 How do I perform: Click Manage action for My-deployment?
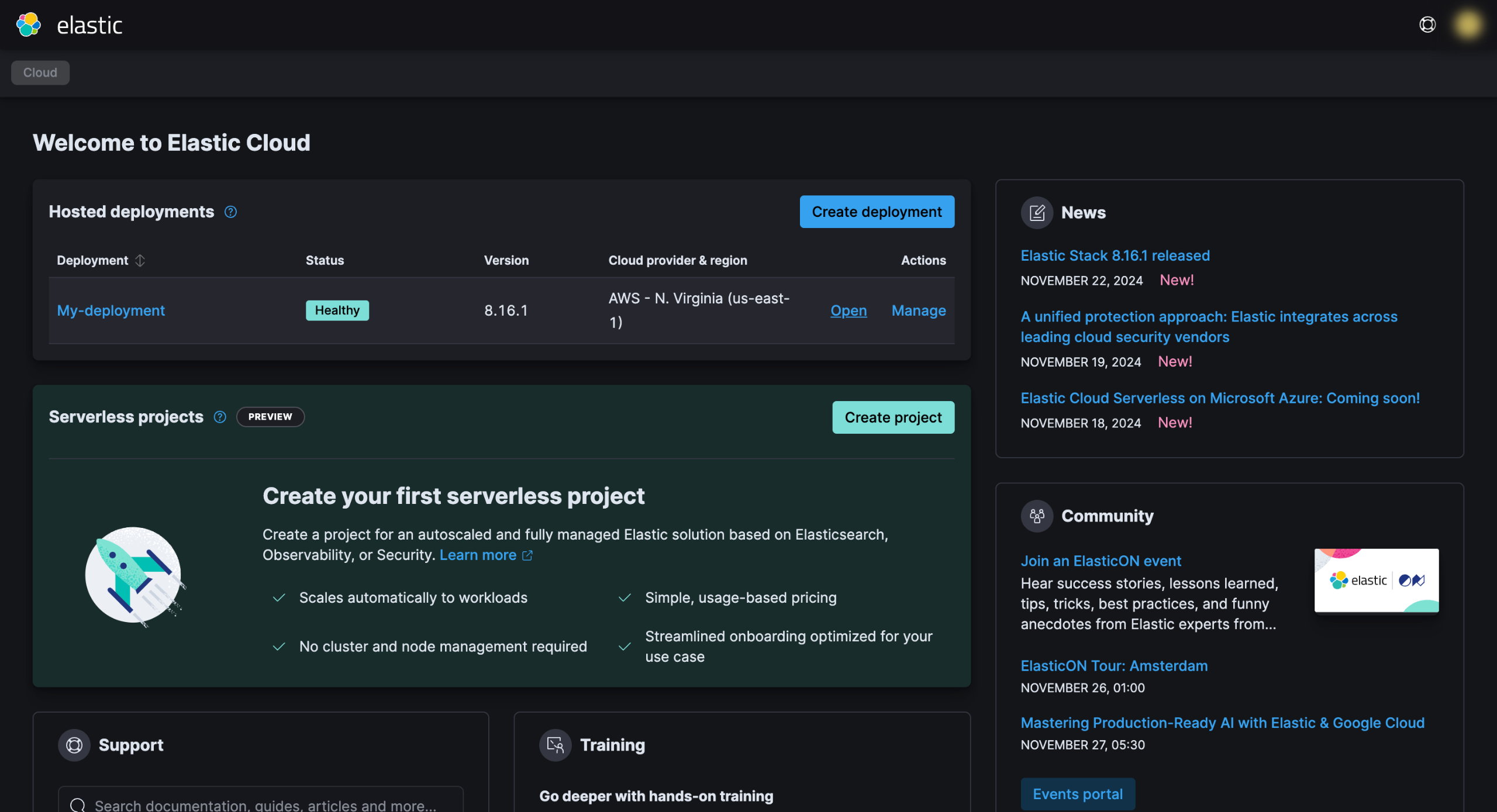(918, 310)
